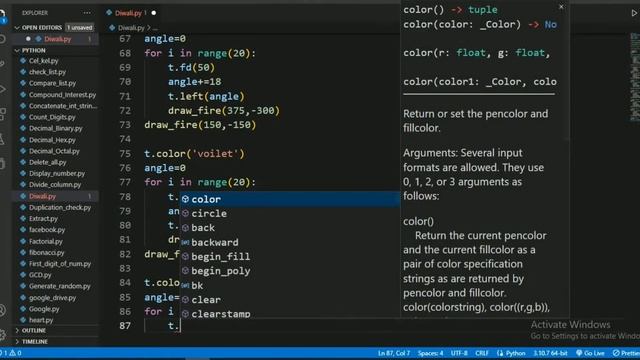Open Run and Debug view icon
Screen dimensions: 640x360
(x=2, y=89)
